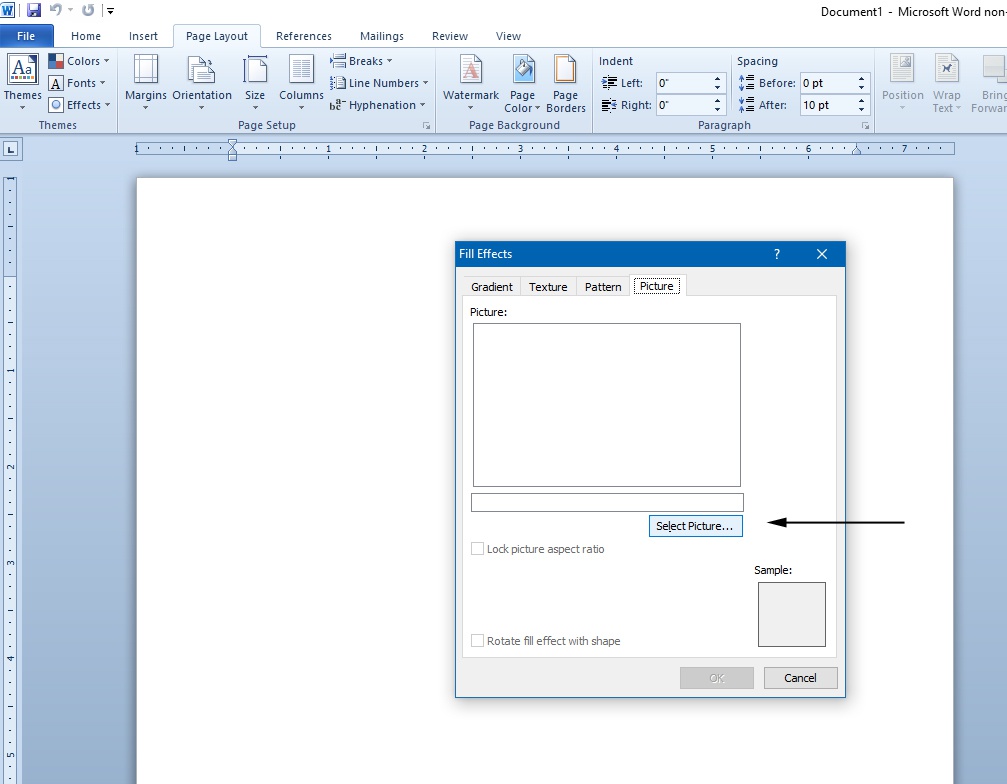Click the Indent Left field
This screenshot has width=1007, height=784.
pyautogui.click(x=685, y=83)
